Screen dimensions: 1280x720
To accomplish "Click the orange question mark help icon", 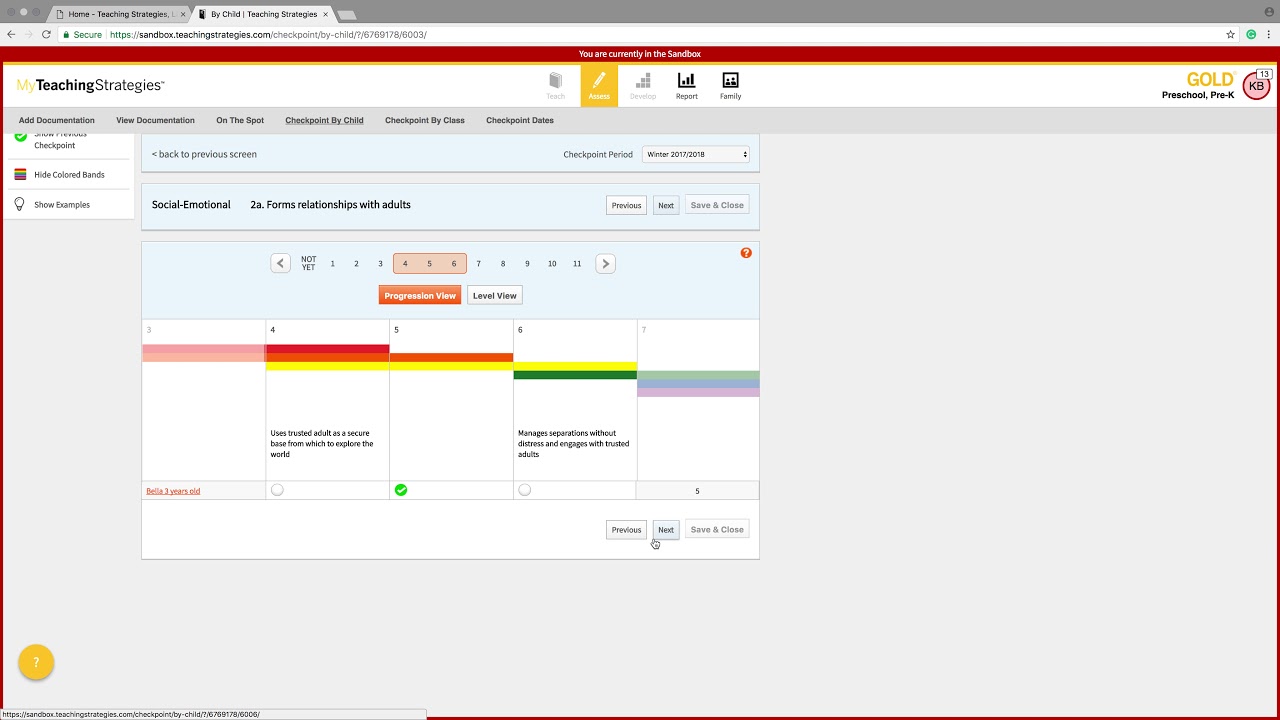I will [x=746, y=253].
